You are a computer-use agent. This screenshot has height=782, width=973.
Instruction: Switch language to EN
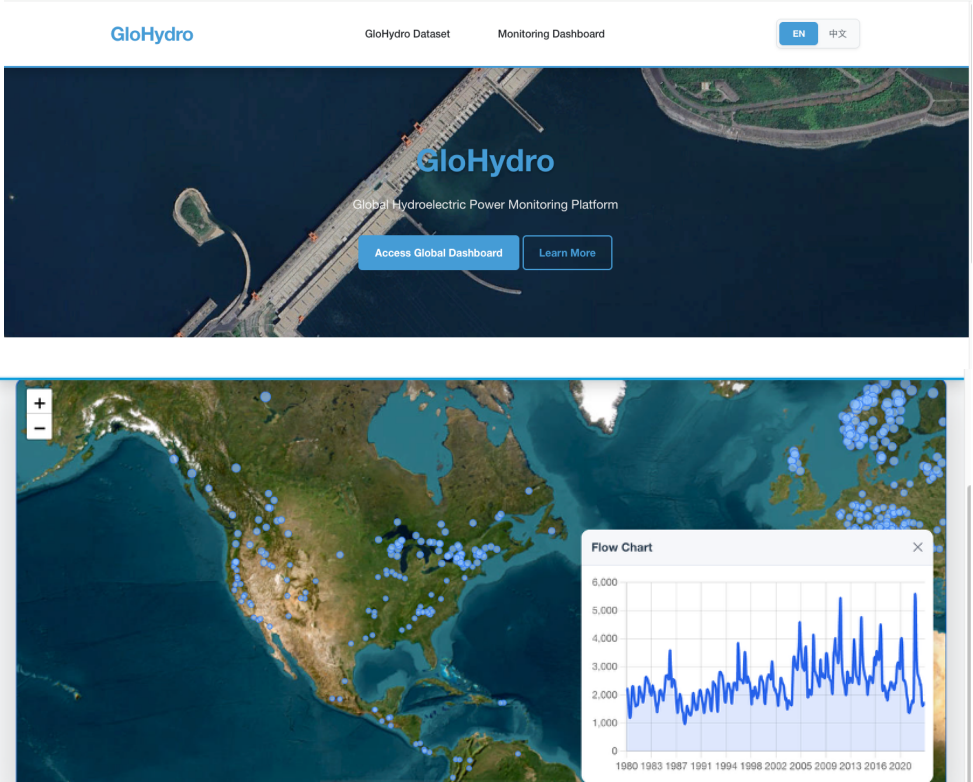(x=798, y=34)
